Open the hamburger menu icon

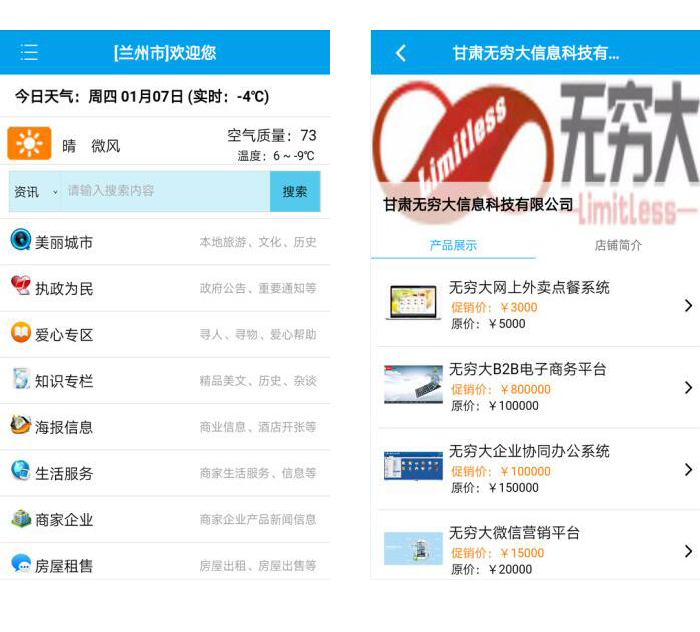29,53
